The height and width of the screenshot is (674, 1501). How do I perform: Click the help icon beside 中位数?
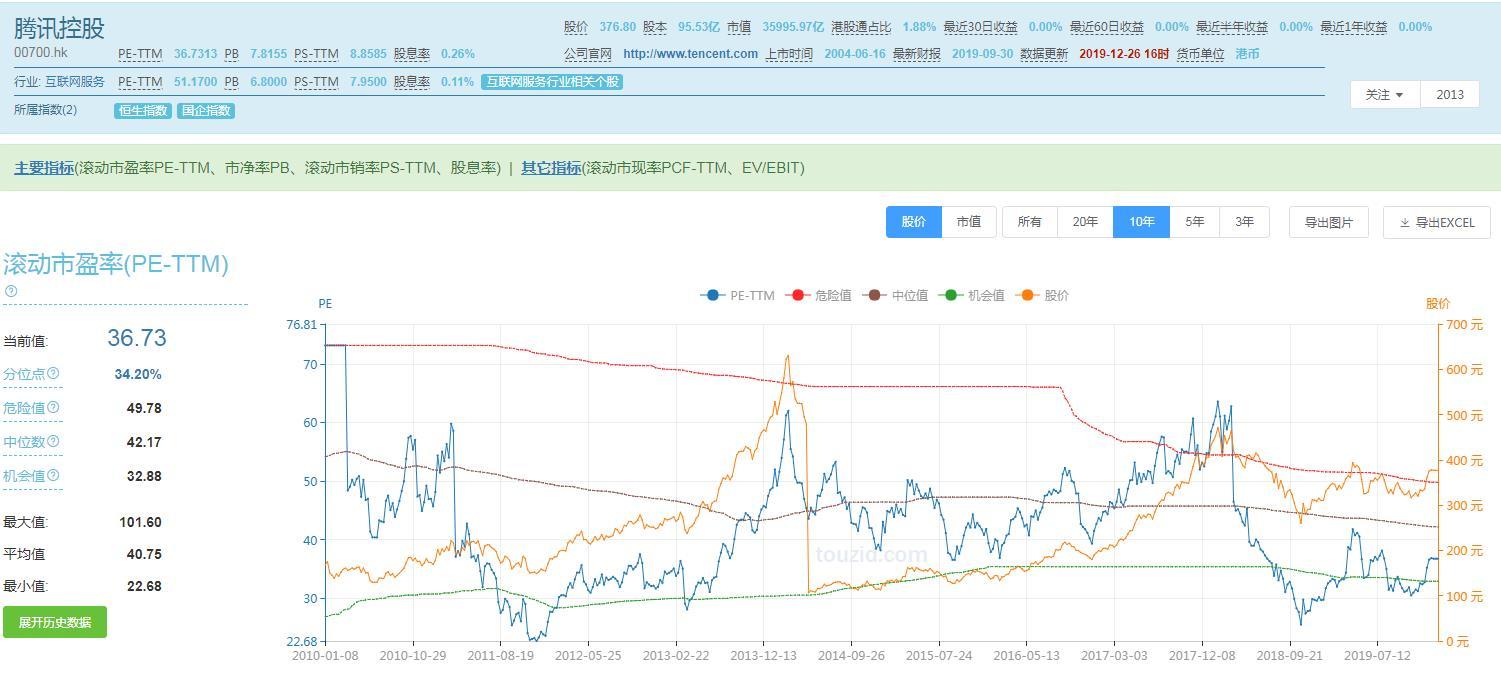coord(54,441)
